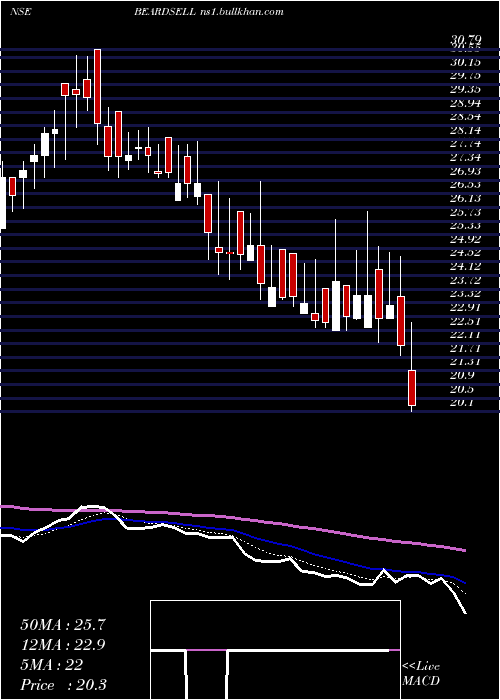Click the 28.94 price level label
500x700 pixels.
[466, 103]
